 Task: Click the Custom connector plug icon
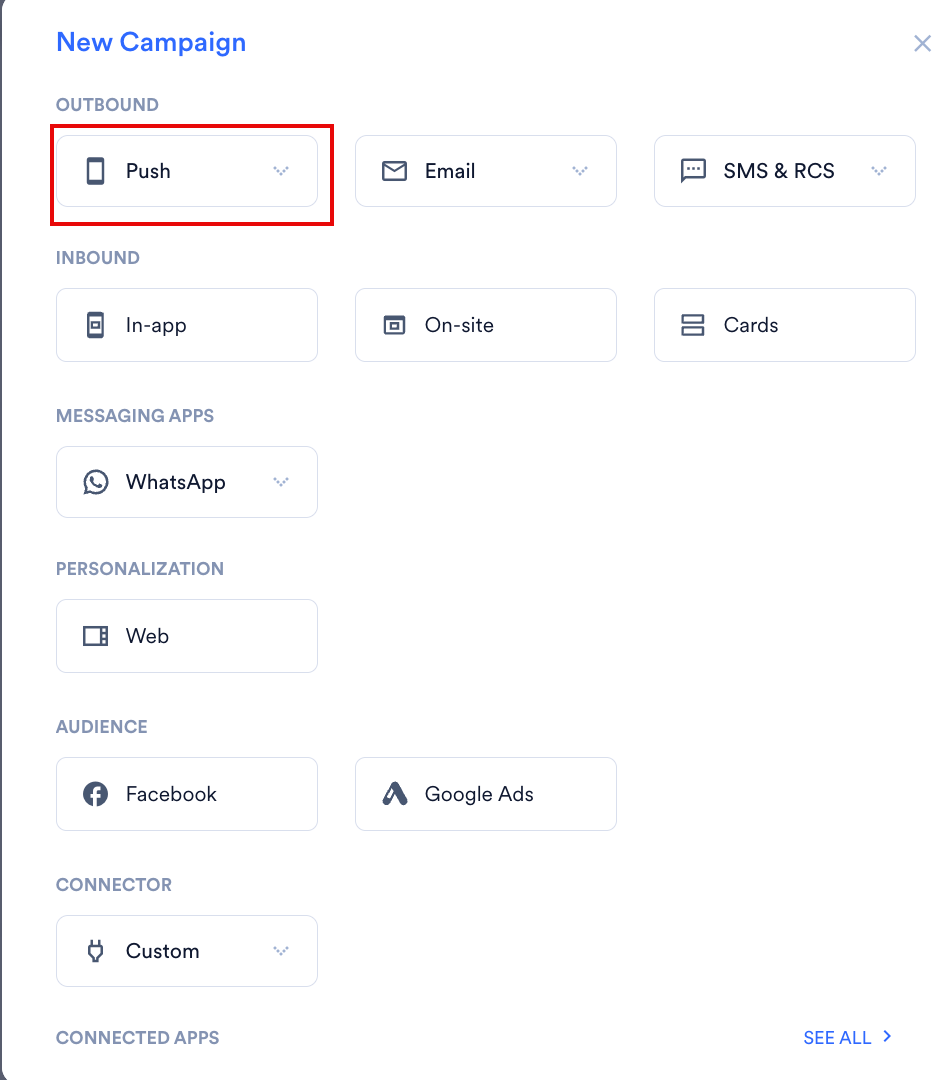(x=96, y=951)
